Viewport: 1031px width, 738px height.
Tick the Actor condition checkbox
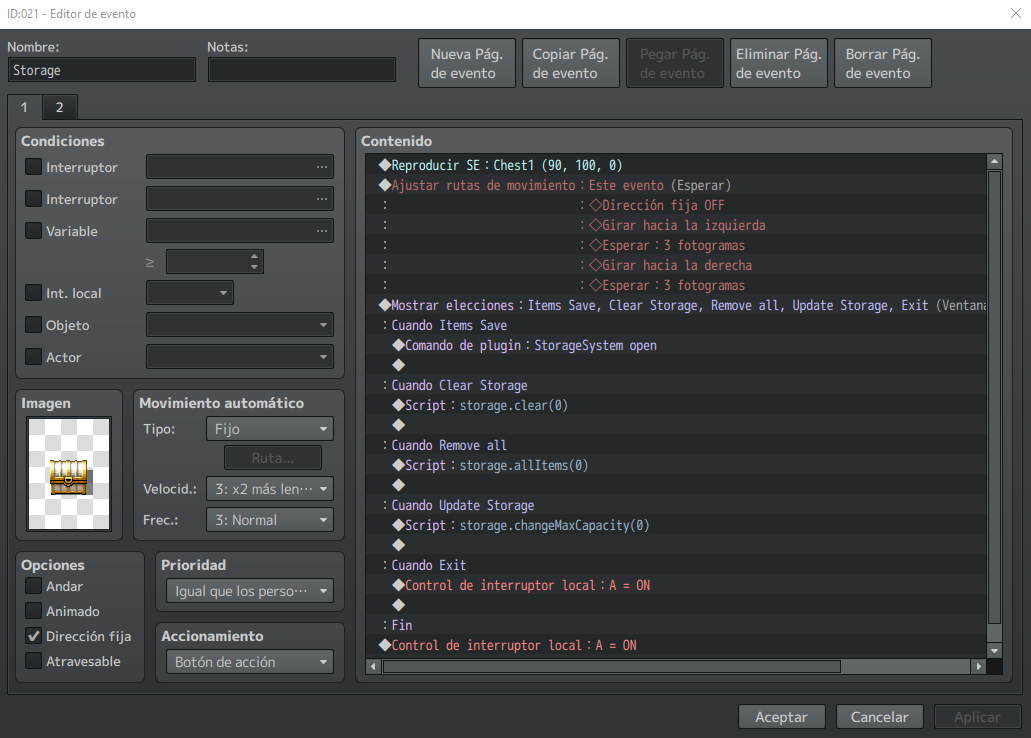[33, 357]
